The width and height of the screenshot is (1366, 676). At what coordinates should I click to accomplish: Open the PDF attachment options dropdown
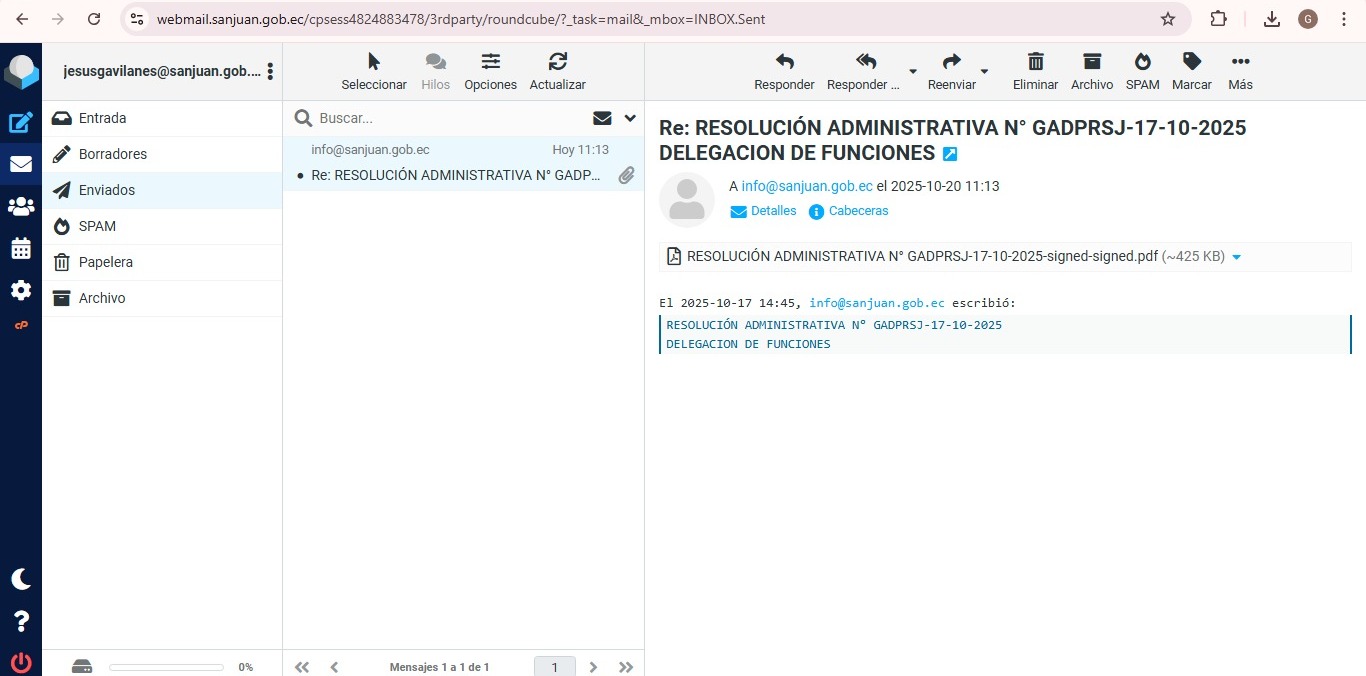(x=1237, y=257)
